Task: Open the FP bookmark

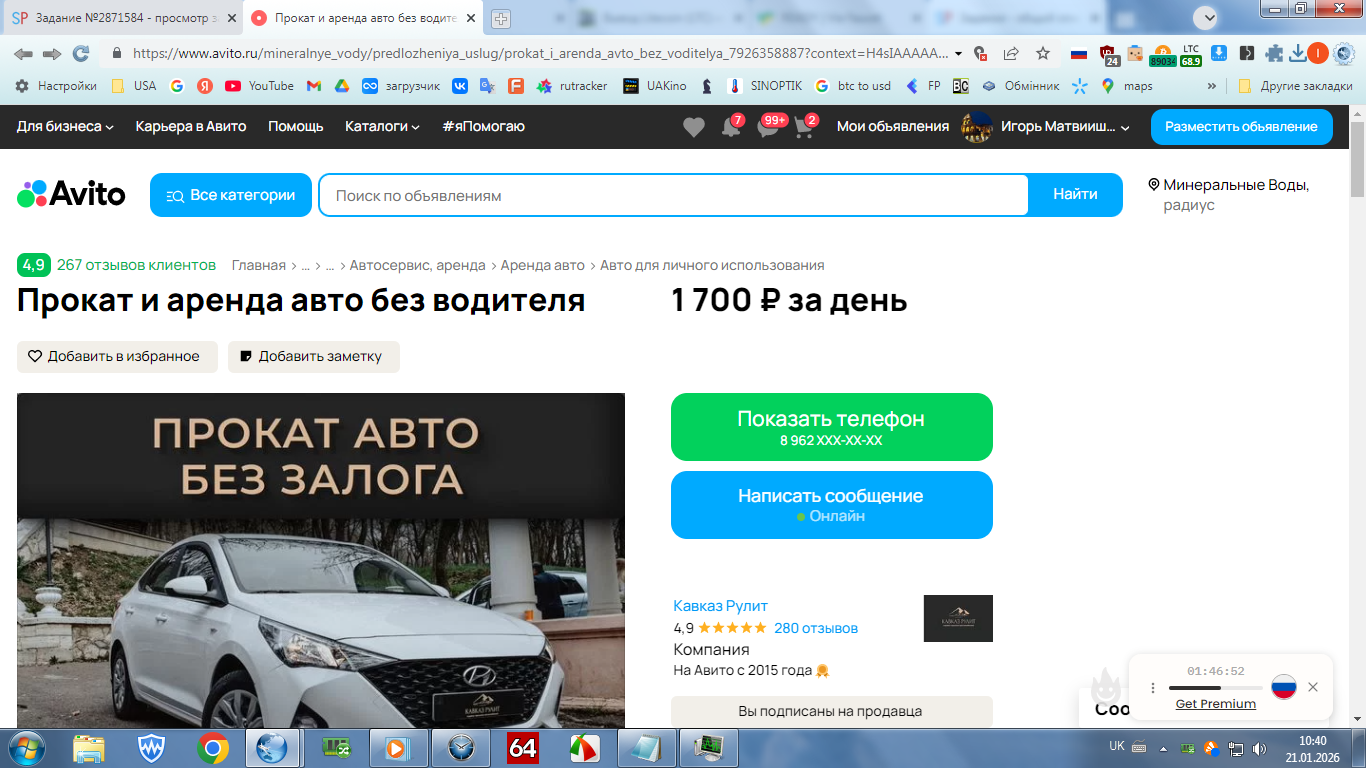Action: click(x=923, y=86)
